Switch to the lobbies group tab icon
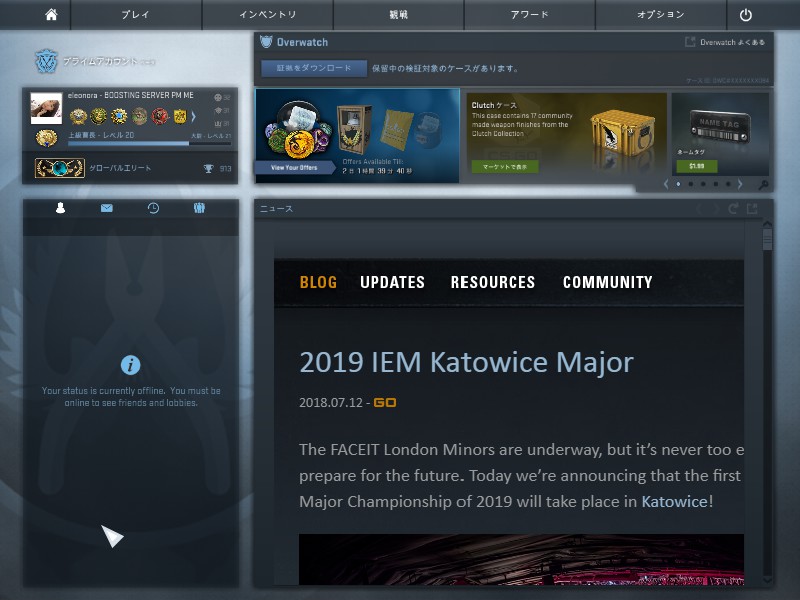800x600 pixels. click(199, 208)
